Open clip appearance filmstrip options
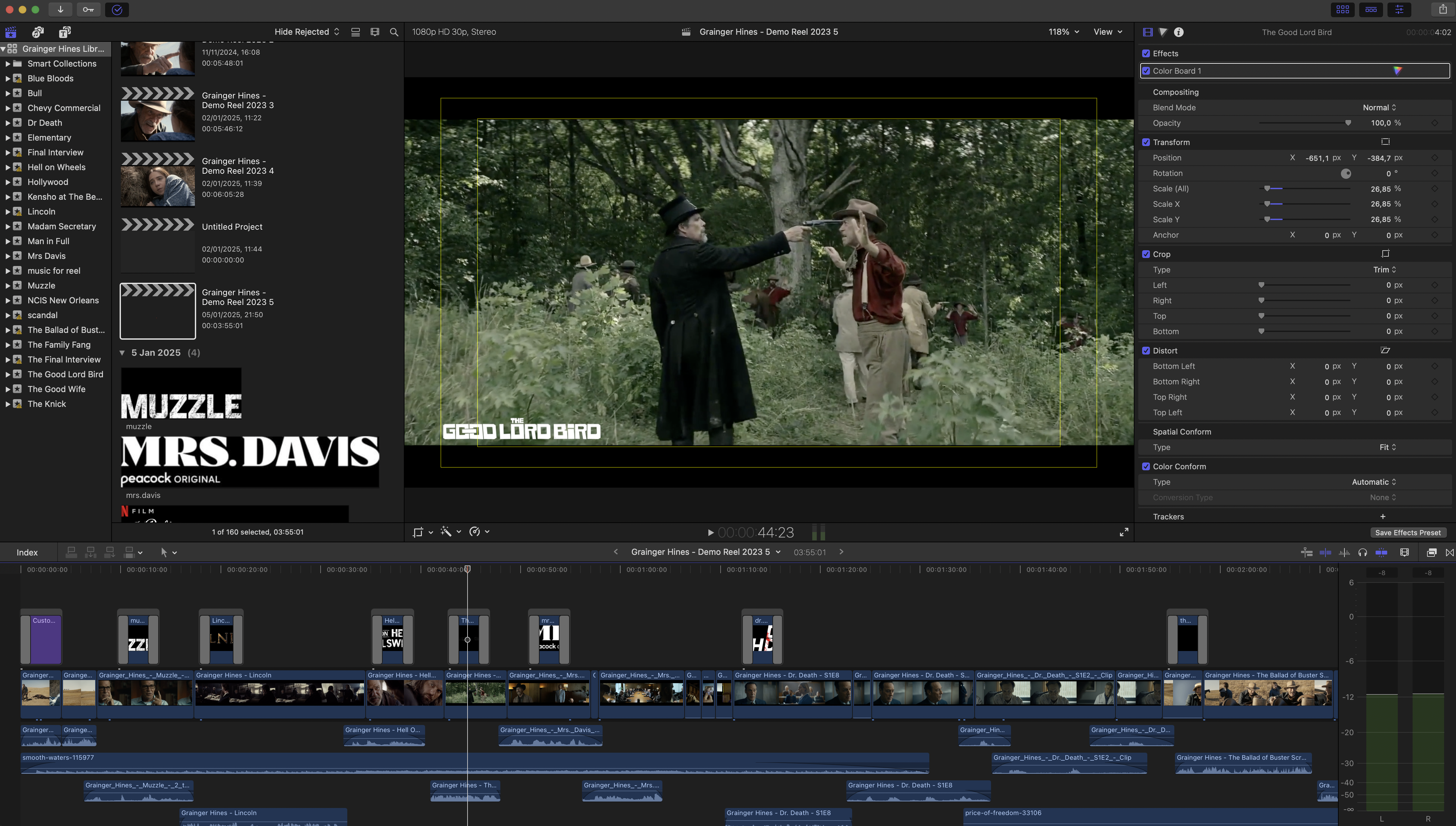The height and width of the screenshot is (826, 1456). pyautogui.click(x=375, y=32)
